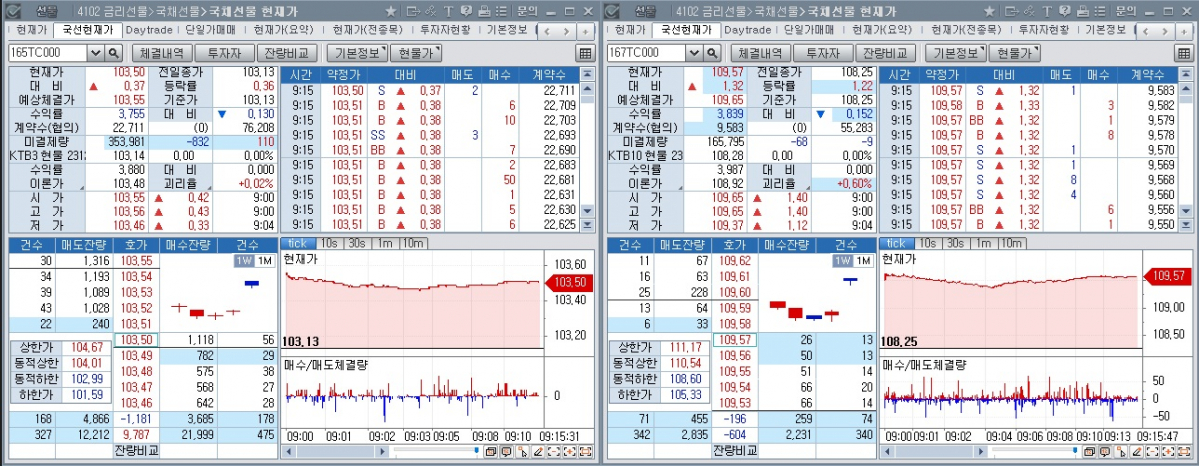The width and height of the screenshot is (1199, 466).
Task: Select 10s interval in left chart
Action: click(329, 243)
